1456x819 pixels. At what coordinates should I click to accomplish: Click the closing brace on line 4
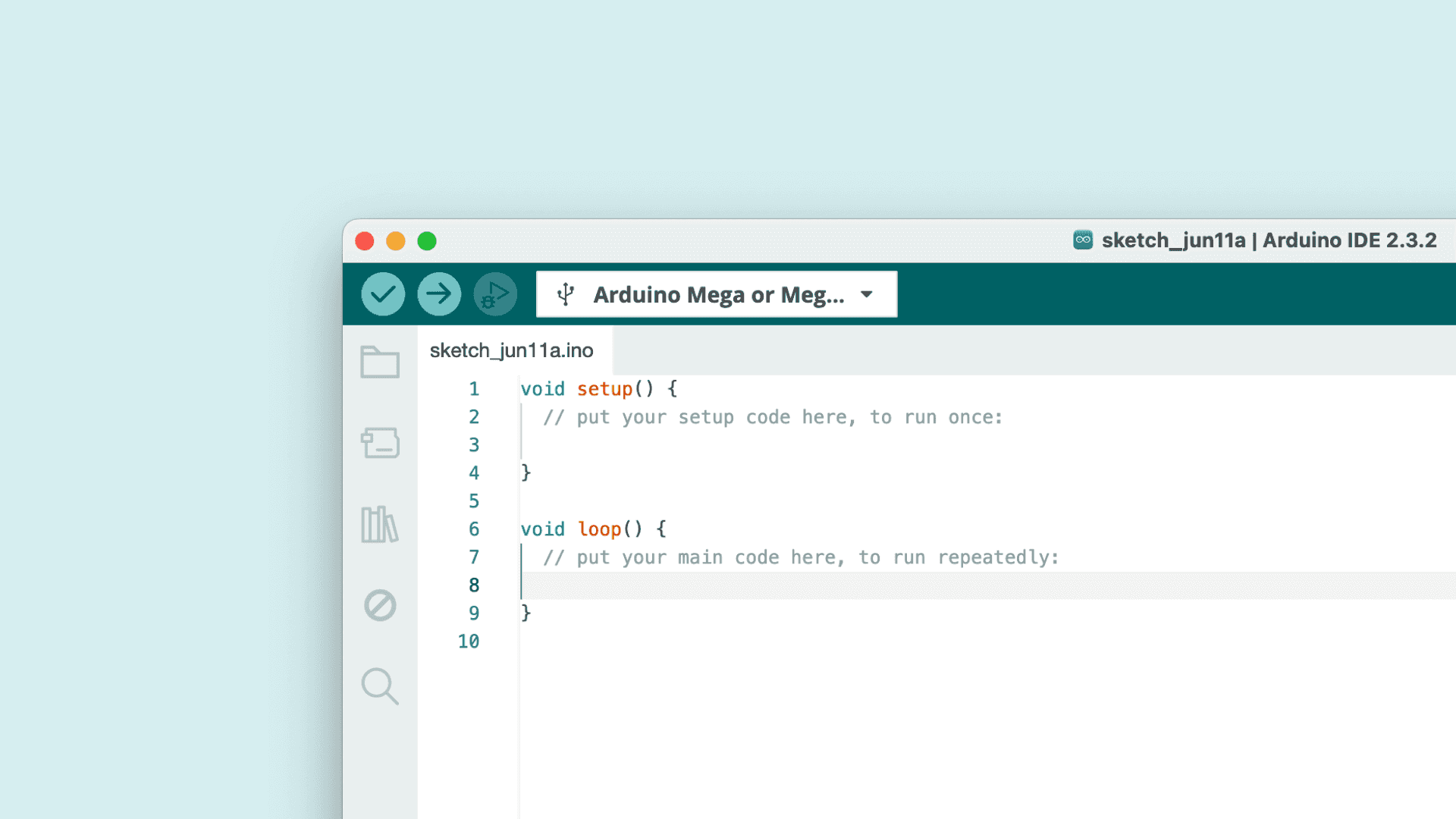tap(526, 473)
